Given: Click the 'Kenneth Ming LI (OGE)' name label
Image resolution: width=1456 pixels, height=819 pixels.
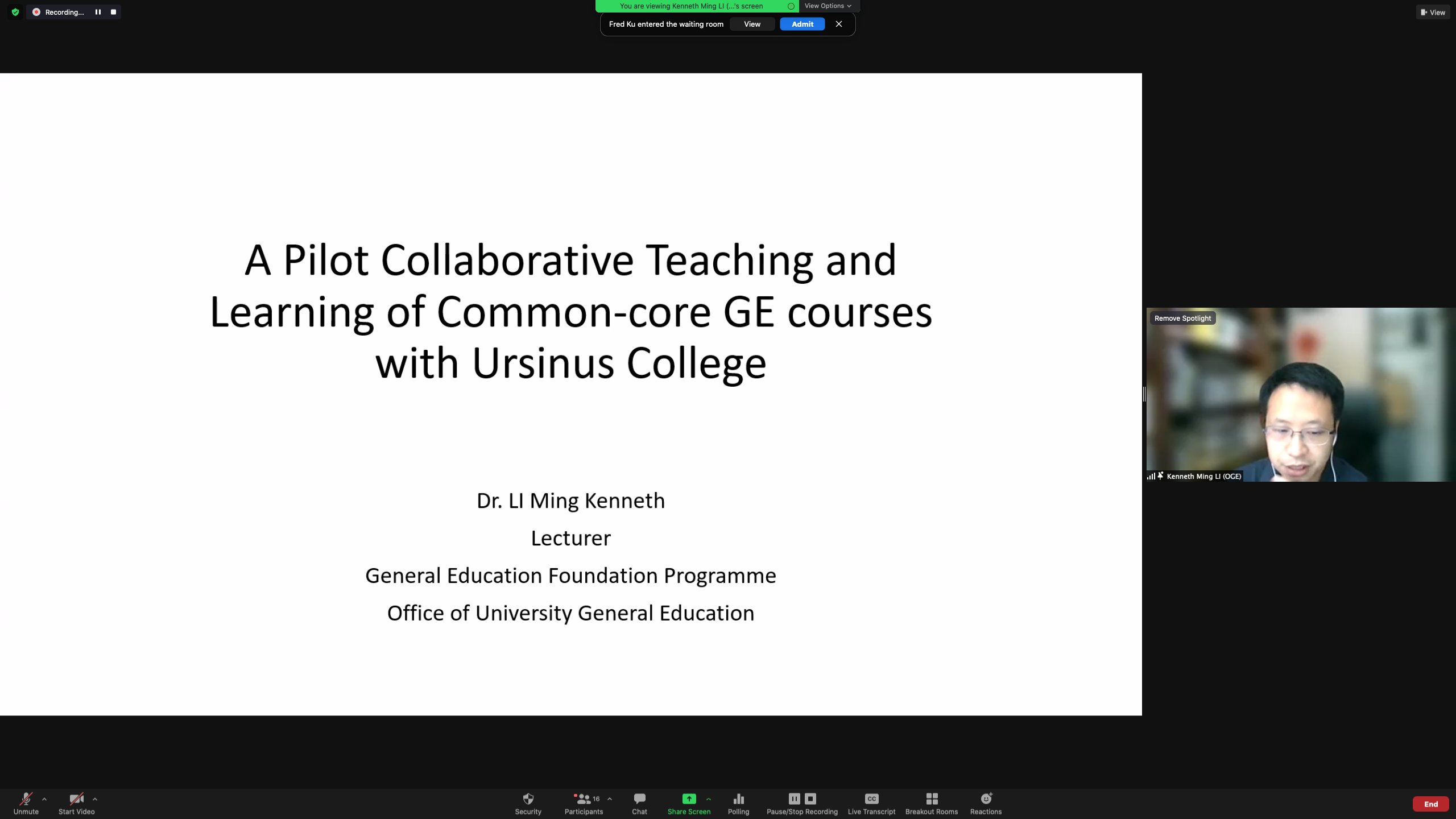Looking at the screenshot, I should [x=1203, y=477].
